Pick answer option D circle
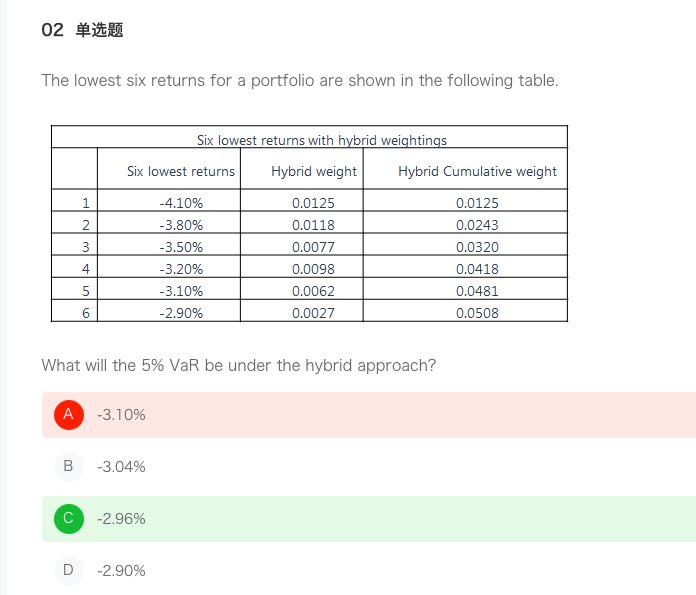The height and width of the screenshot is (595, 696). (x=68, y=570)
